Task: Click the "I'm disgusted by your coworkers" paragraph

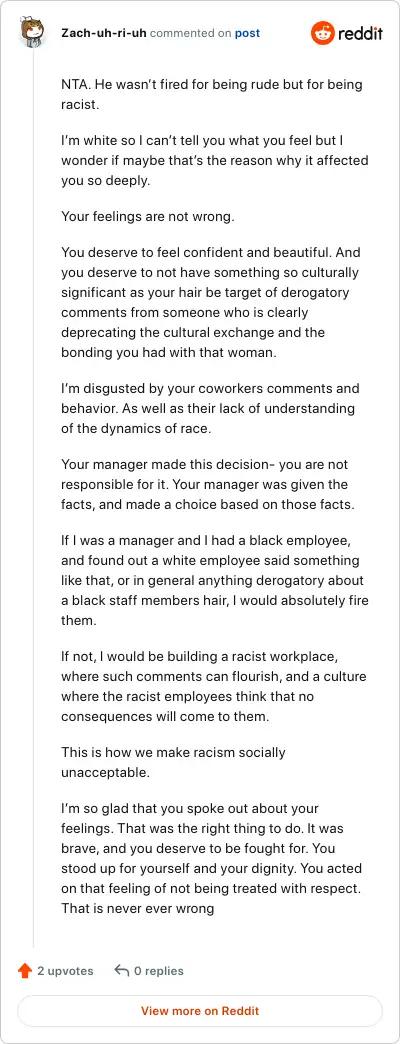Action: click(210, 408)
